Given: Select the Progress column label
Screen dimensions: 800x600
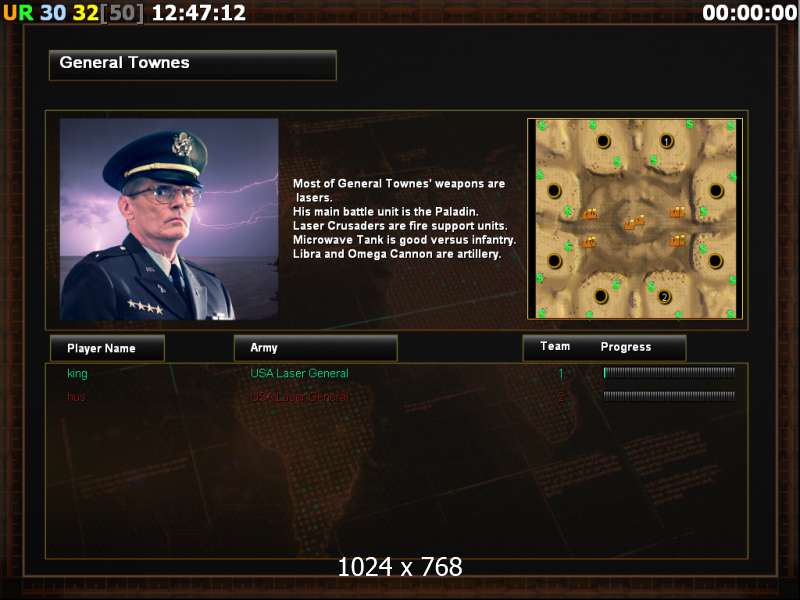Looking at the screenshot, I should click(626, 347).
